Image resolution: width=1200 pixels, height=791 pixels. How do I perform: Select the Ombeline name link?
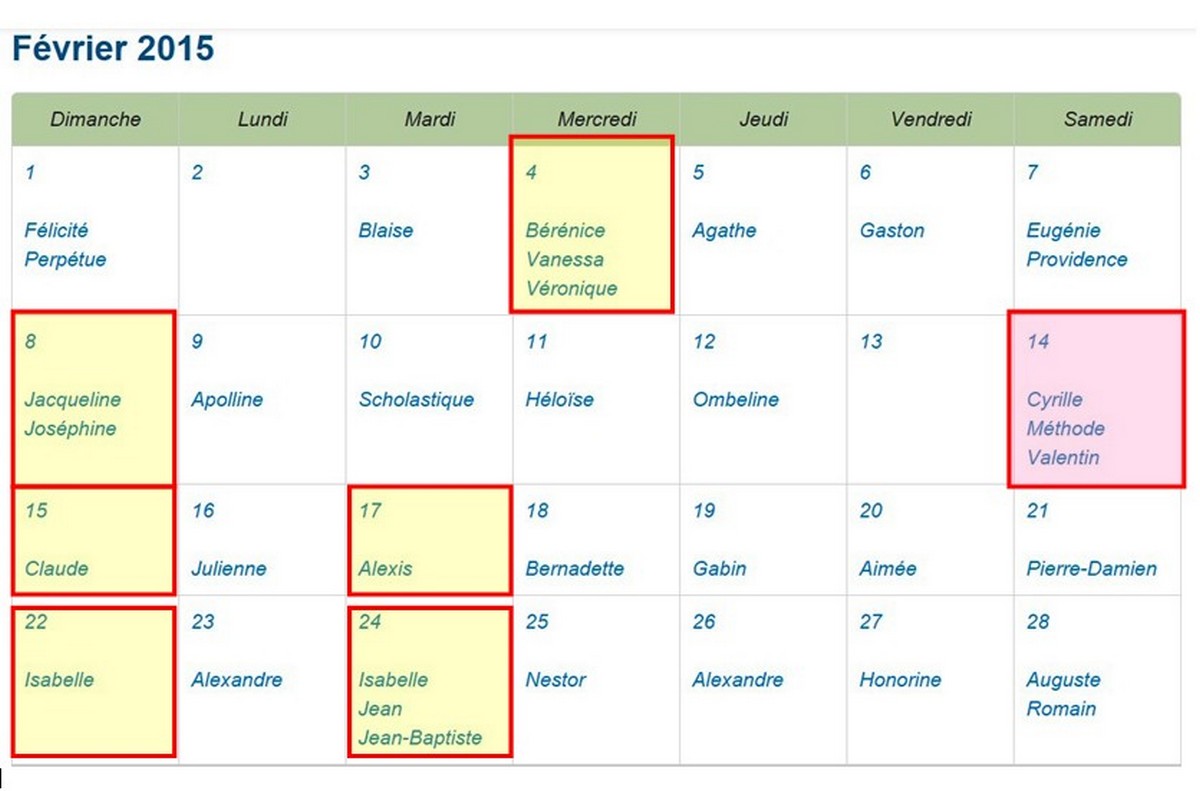[735, 399]
